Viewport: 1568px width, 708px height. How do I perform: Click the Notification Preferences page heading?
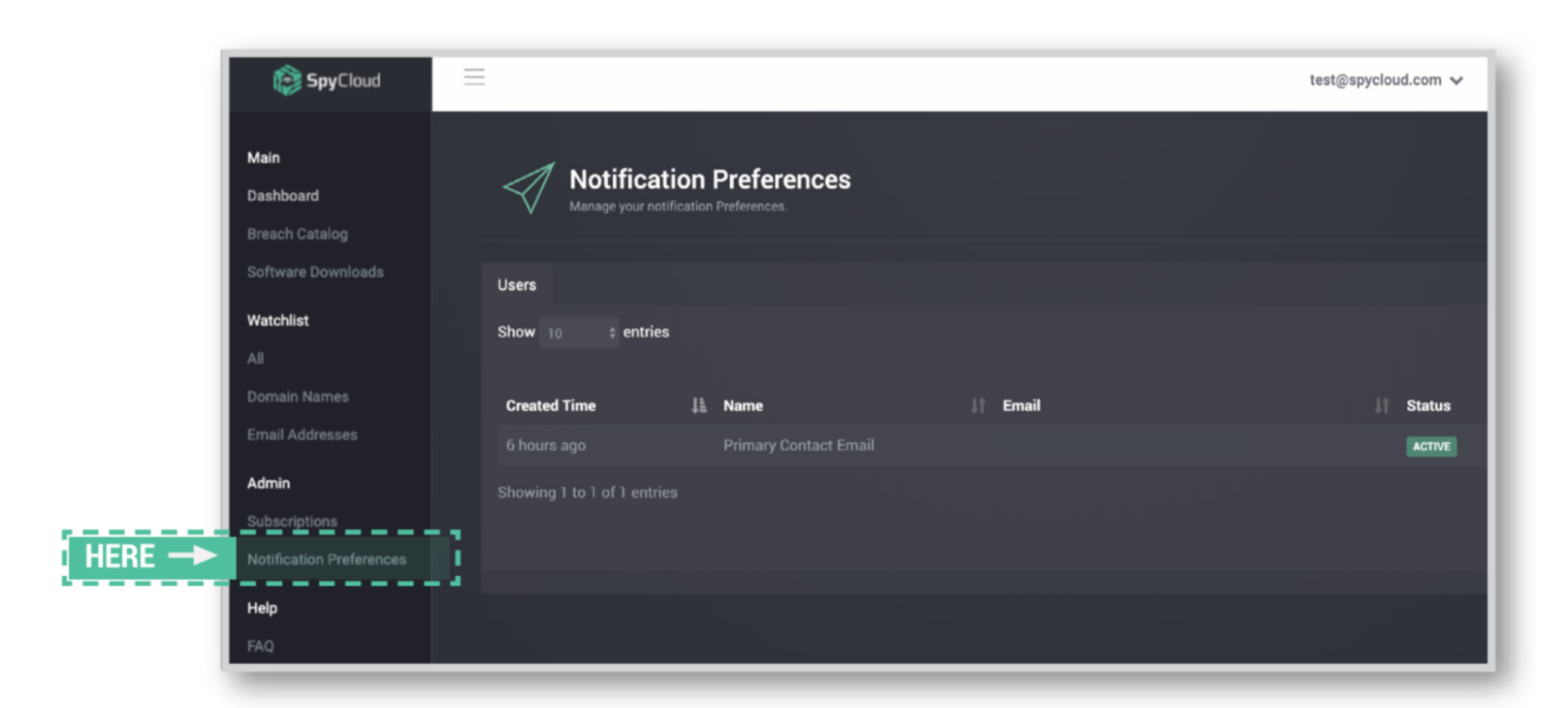[x=710, y=180]
